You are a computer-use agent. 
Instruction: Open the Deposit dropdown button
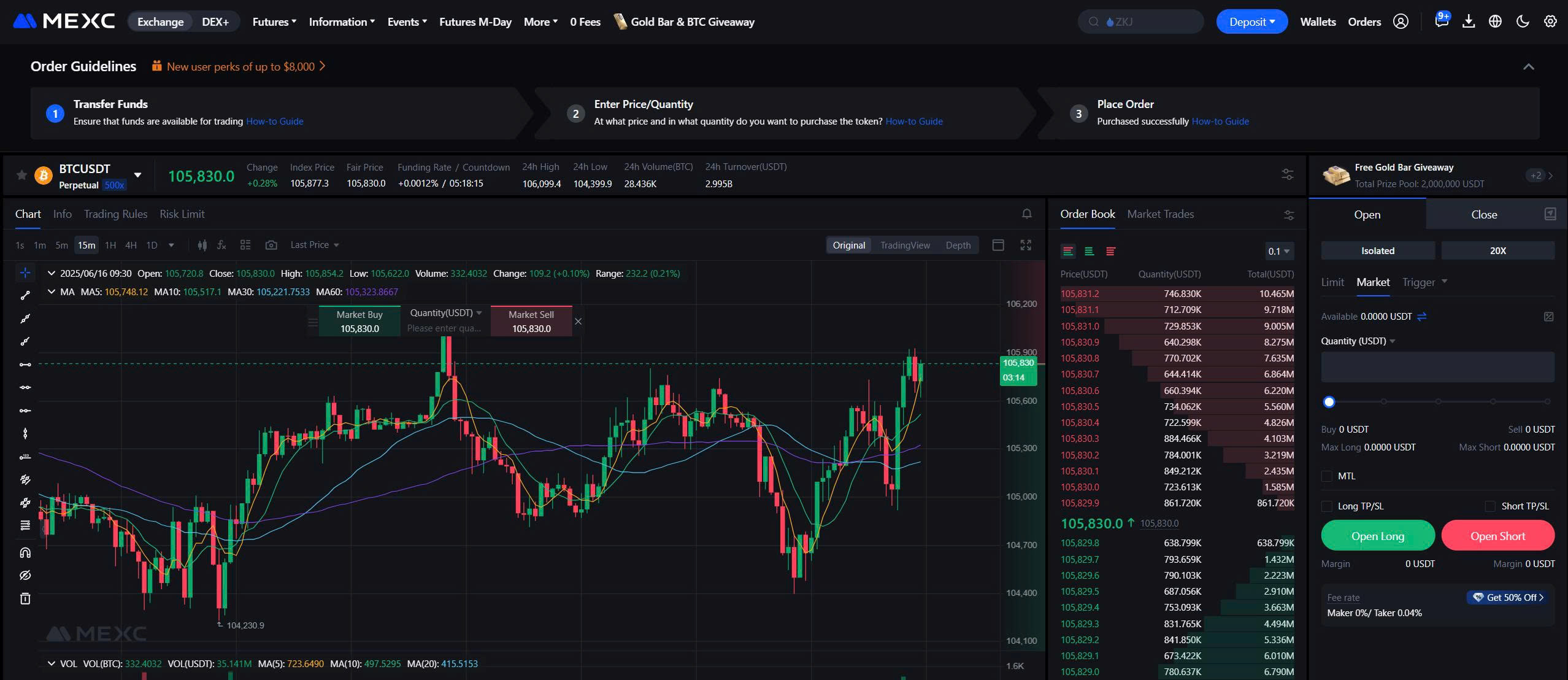pos(1251,21)
